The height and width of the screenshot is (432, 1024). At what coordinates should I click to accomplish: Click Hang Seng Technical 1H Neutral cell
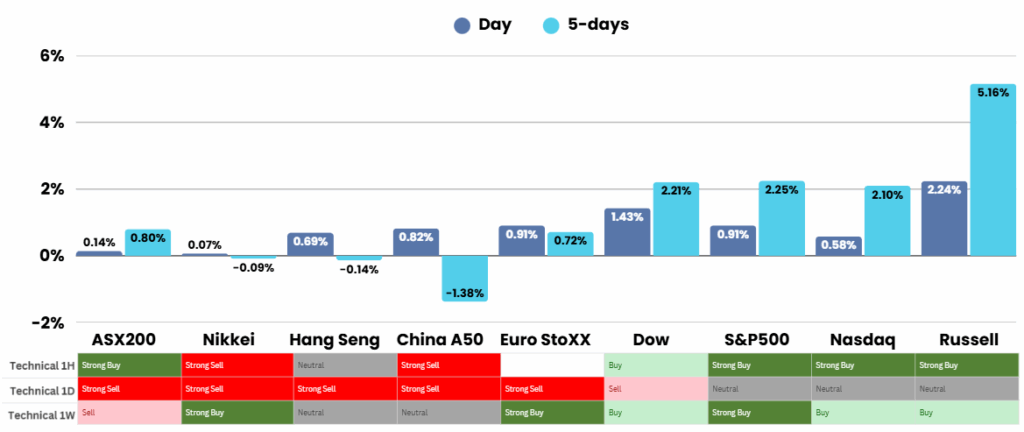339,366
